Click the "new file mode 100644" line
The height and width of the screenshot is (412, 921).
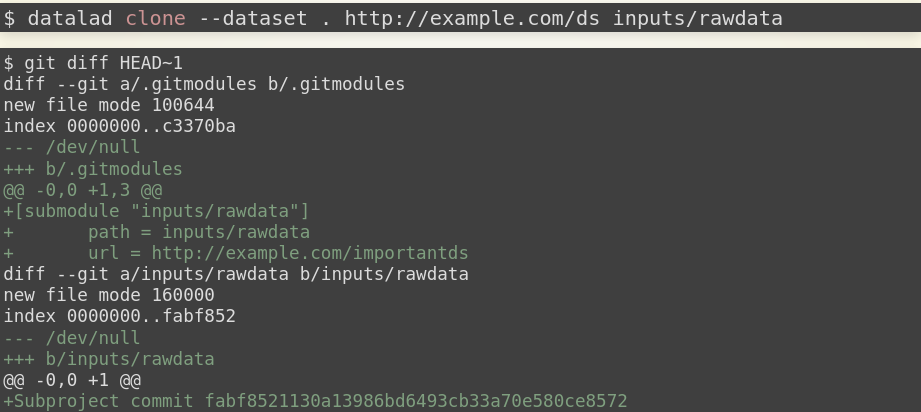point(109,105)
